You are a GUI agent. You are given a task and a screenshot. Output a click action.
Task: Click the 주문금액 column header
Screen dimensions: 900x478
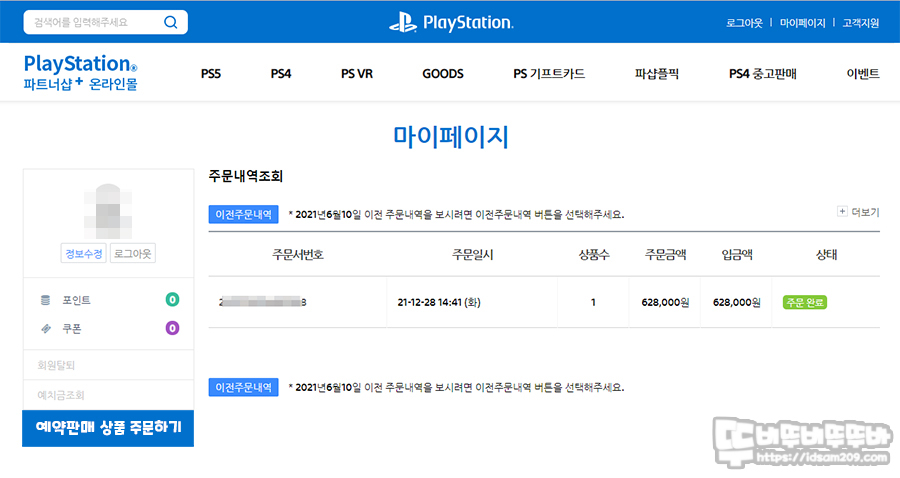665,254
